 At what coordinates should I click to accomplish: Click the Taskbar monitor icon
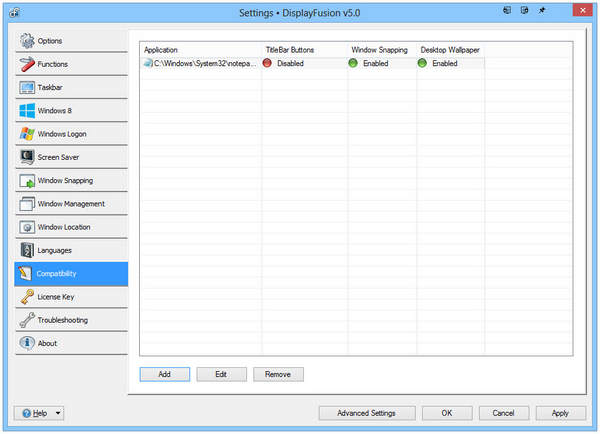tap(27, 87)
